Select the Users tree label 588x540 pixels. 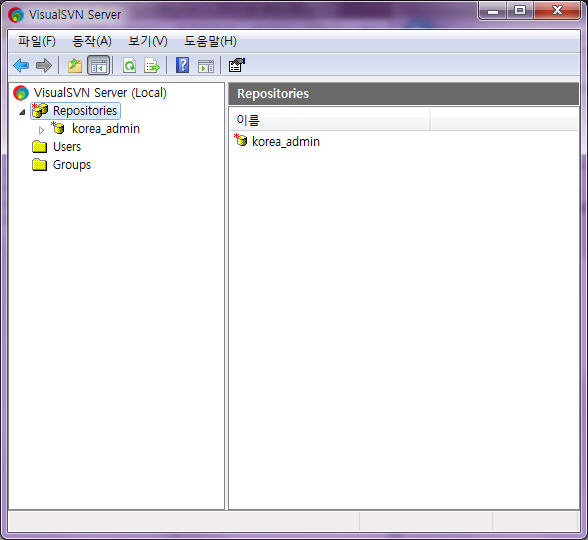(67, 147)
